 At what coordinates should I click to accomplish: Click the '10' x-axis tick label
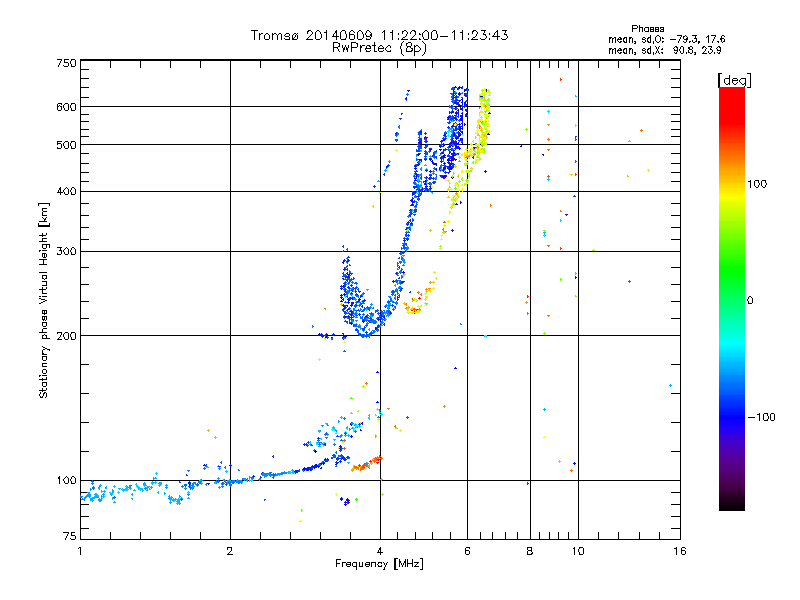(578, 551)
